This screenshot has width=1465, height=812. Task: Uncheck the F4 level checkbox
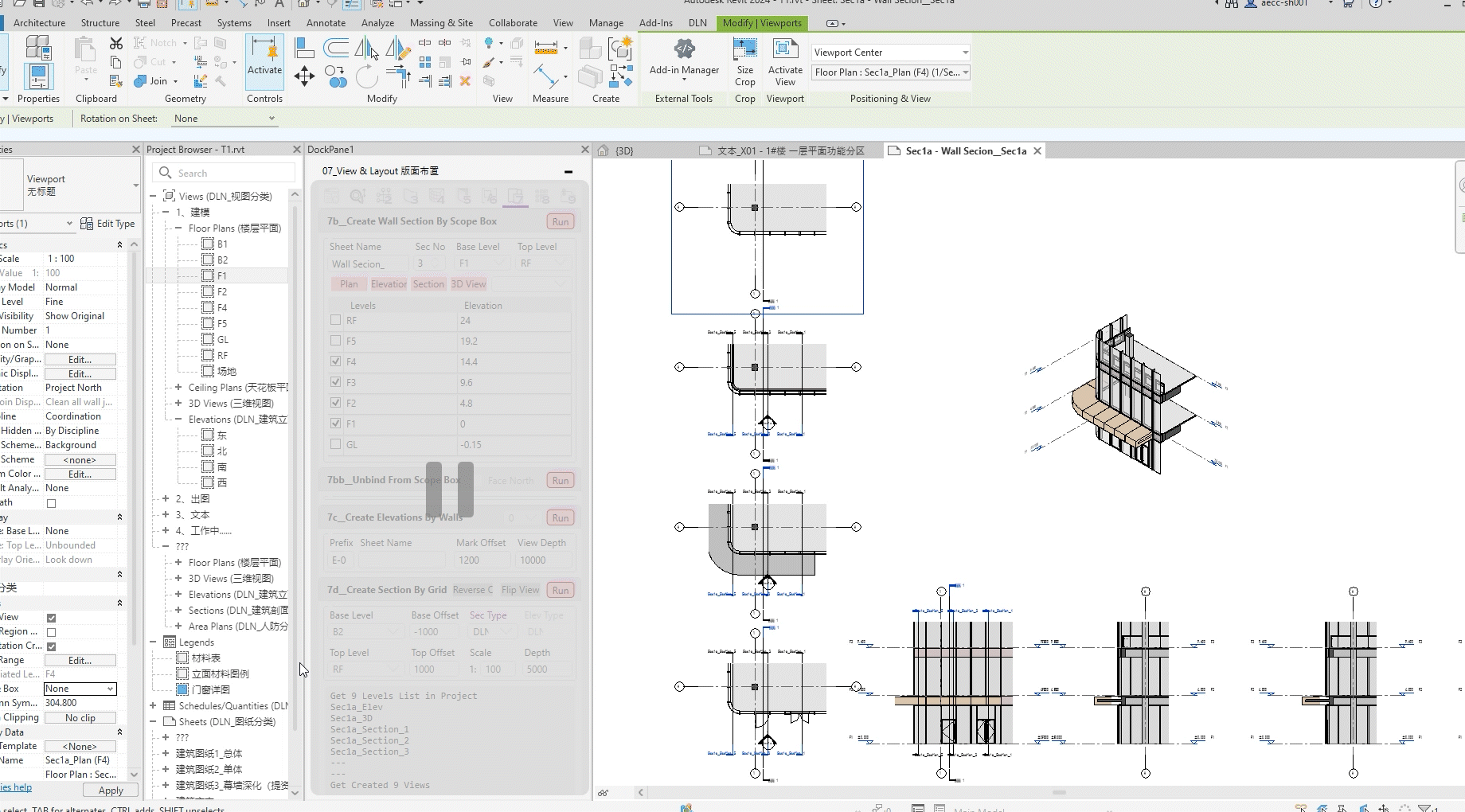[x=335, y=361]
